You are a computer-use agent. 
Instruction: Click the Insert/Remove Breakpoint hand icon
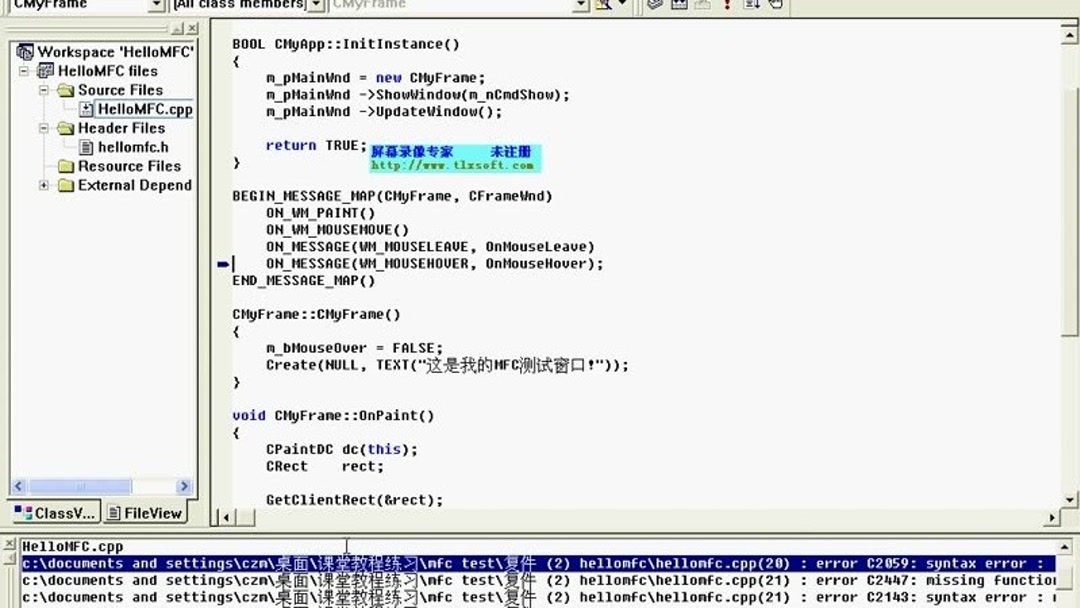(x=776, y=5)
